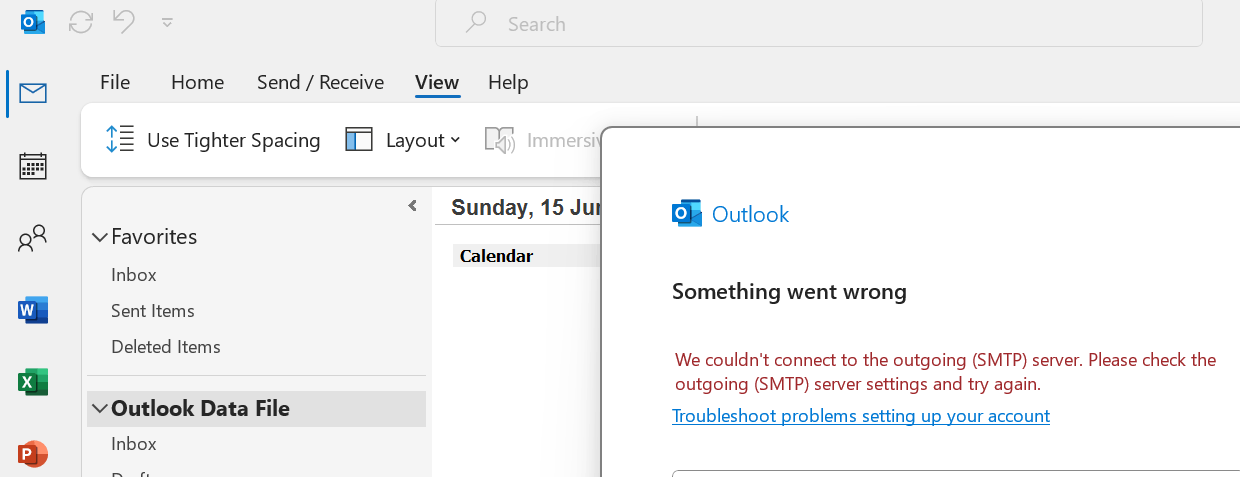Switch to the Send / Receive tab
Viewport: 1240px width, 477px height.
click(320, 82)
